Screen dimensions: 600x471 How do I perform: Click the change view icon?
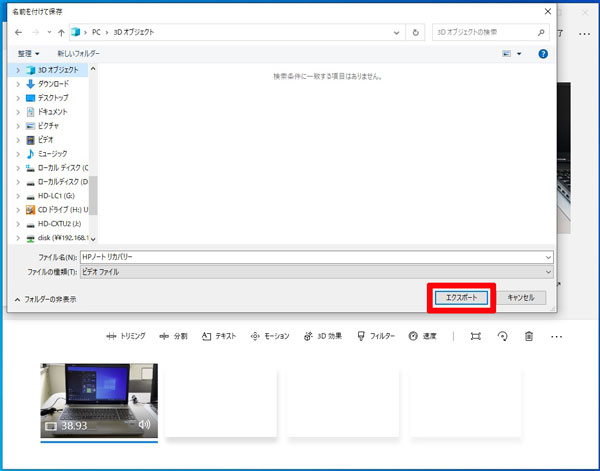click(x=506, y=54)
